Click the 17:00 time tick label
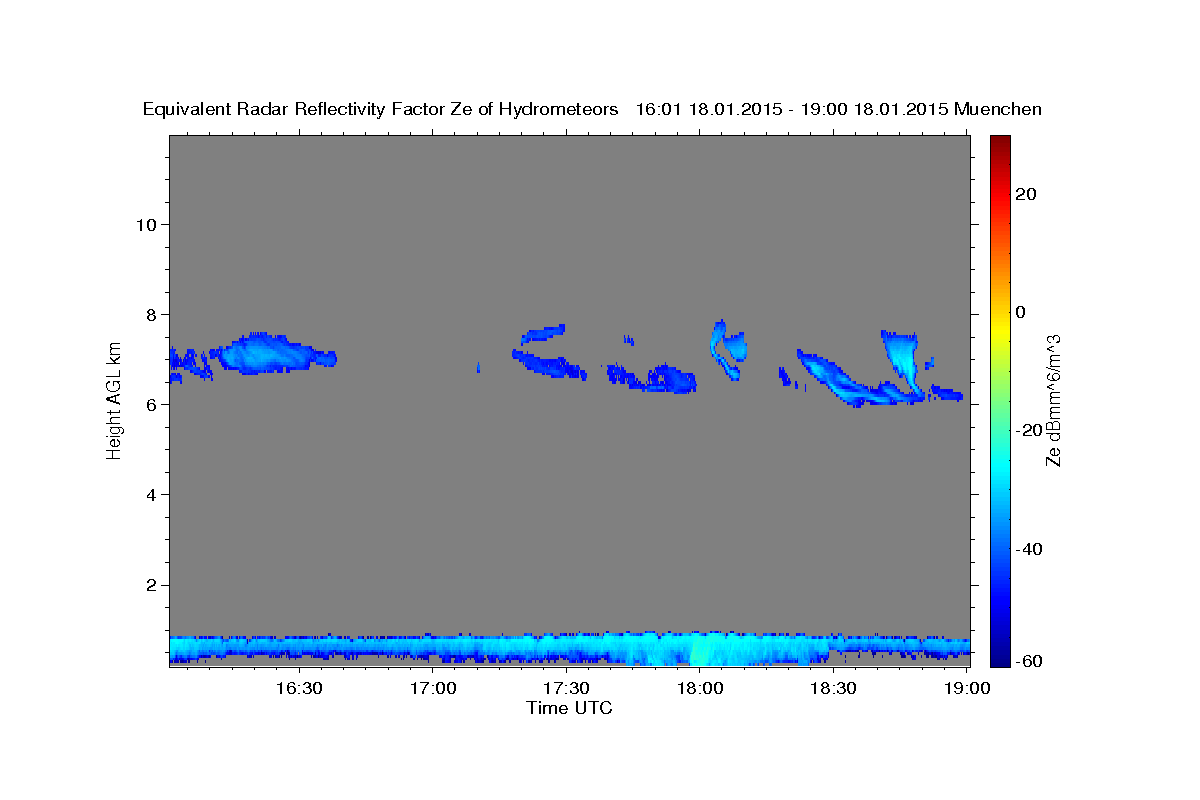1200x800 pixels. (x=434, y=688)
